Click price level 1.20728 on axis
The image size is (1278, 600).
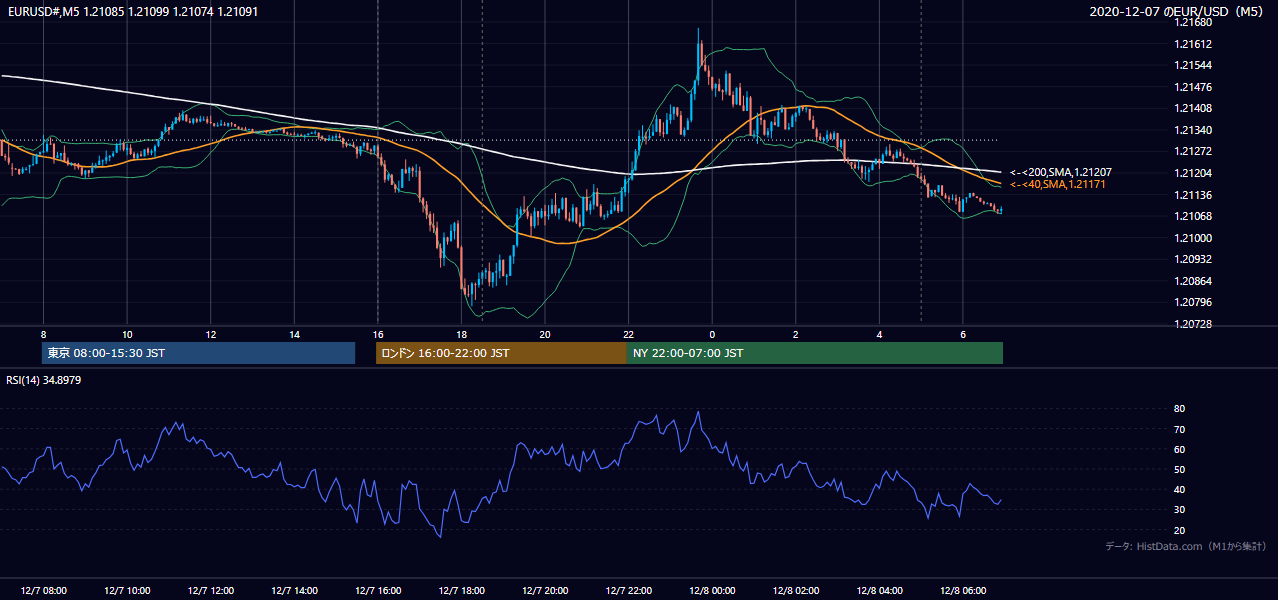click(1195, 324)
